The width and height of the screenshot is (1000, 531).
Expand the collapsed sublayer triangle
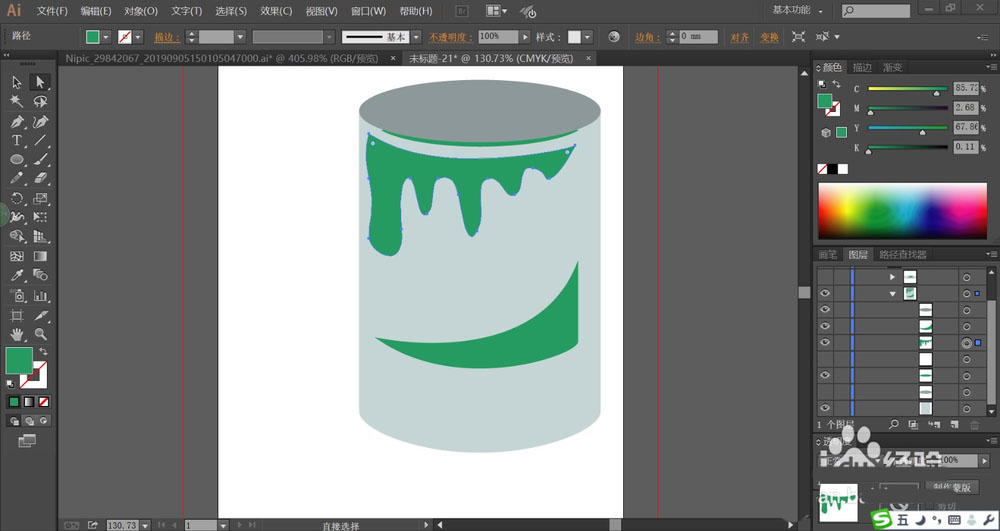(892, 277)
